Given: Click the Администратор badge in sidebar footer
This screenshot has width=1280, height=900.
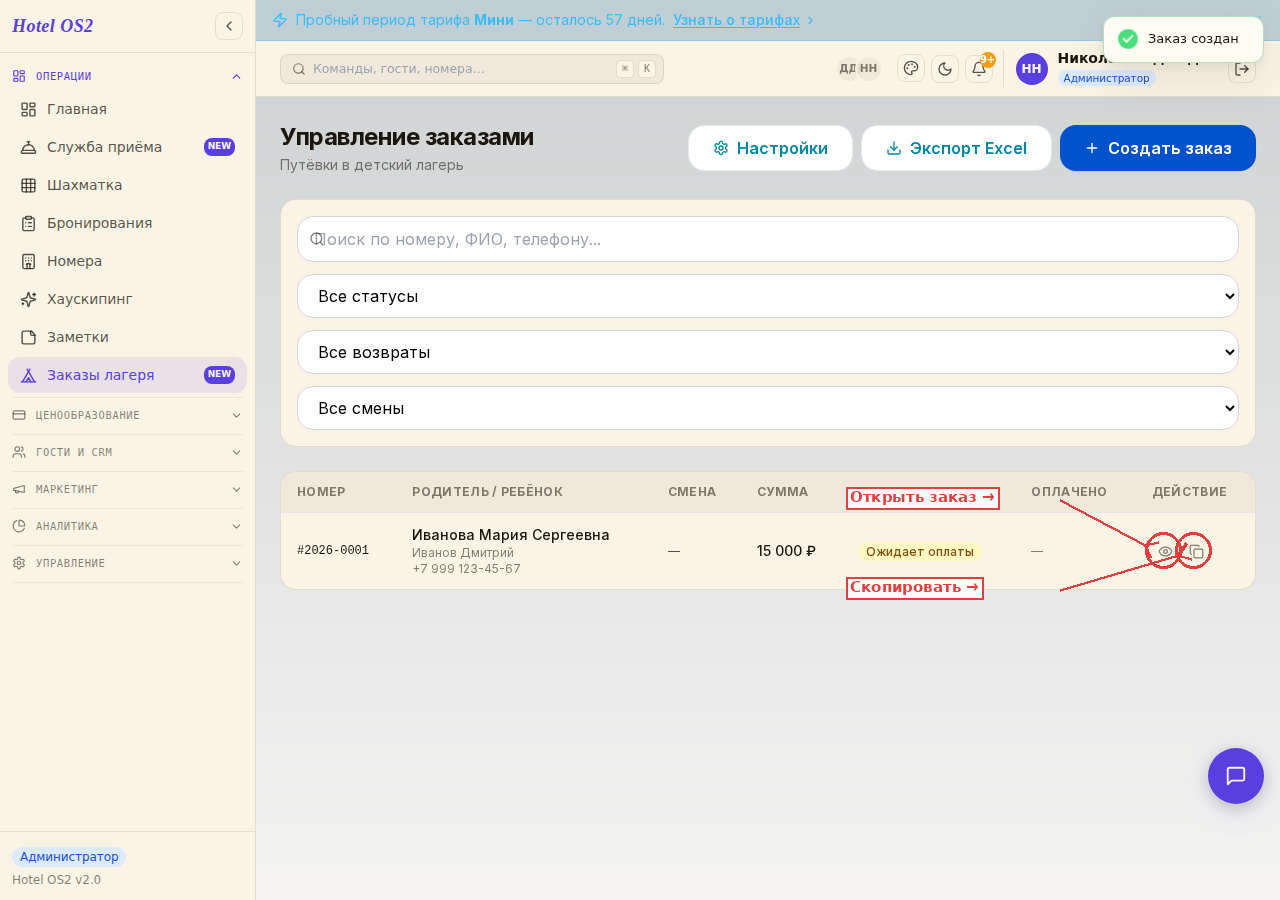Looking at the screenshot, I should point(69,857).
